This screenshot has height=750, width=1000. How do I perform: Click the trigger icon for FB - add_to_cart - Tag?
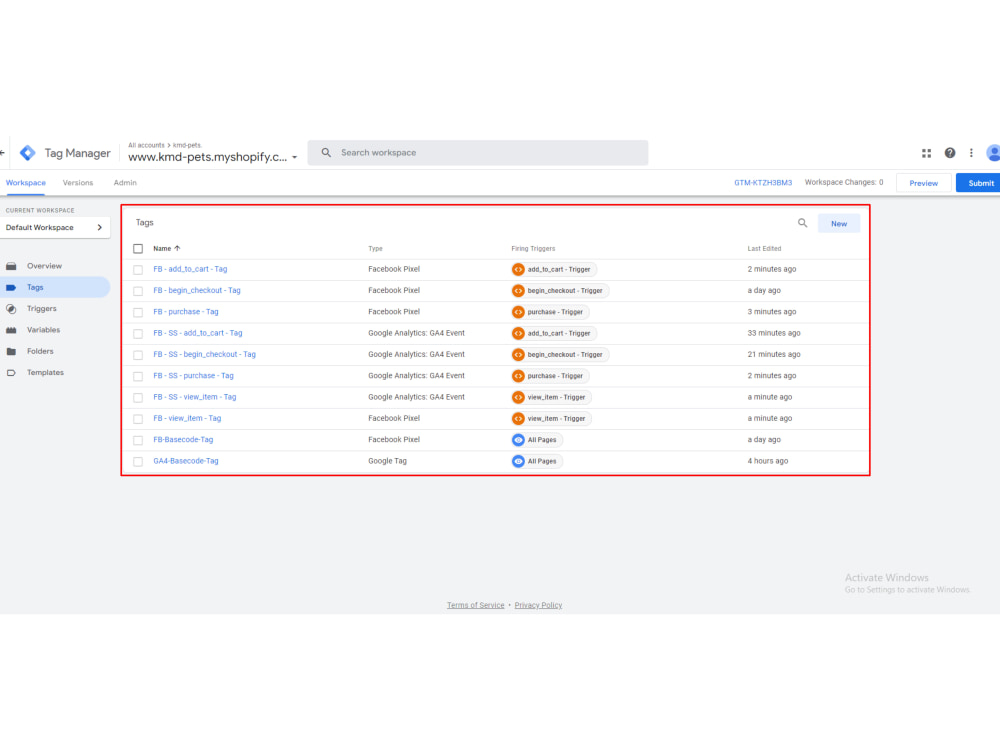coord(518,270)
